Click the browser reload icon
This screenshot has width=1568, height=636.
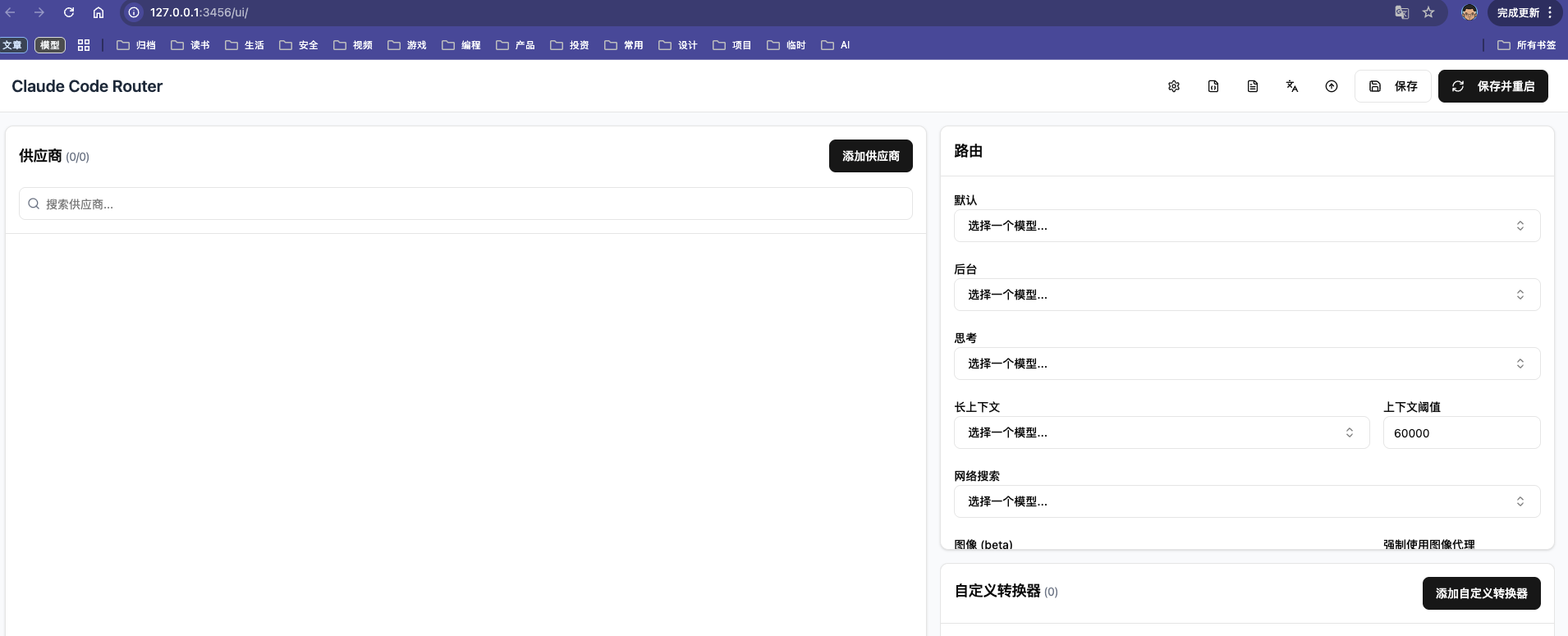click(69, 12)
